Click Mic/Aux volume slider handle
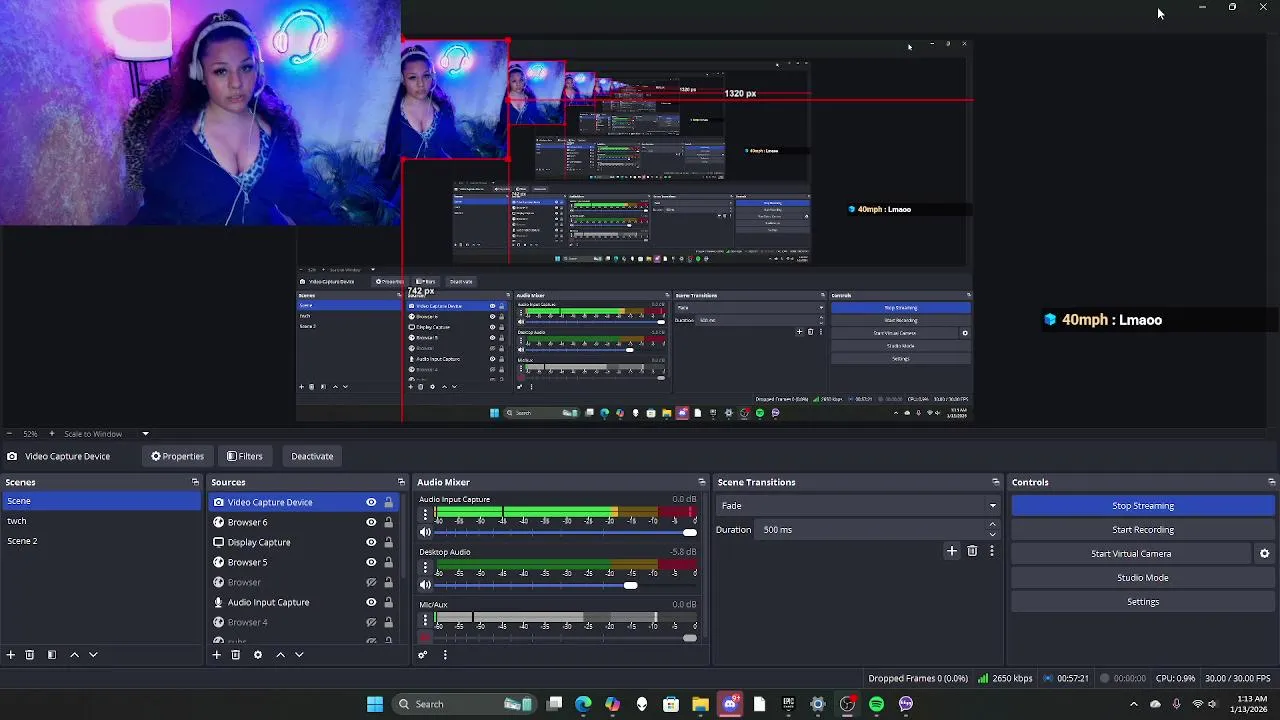The width and height of the screenshot is (1280, 720). 690,637
